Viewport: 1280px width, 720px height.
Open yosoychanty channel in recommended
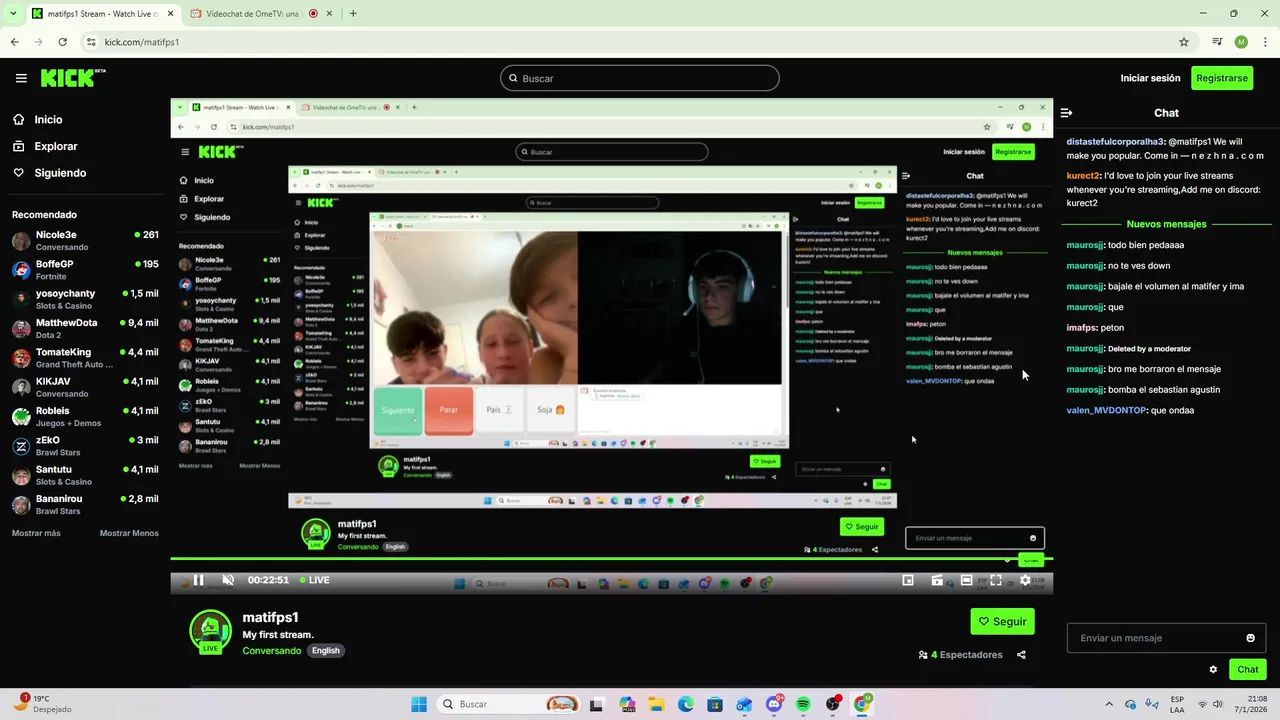pos(85,299)
